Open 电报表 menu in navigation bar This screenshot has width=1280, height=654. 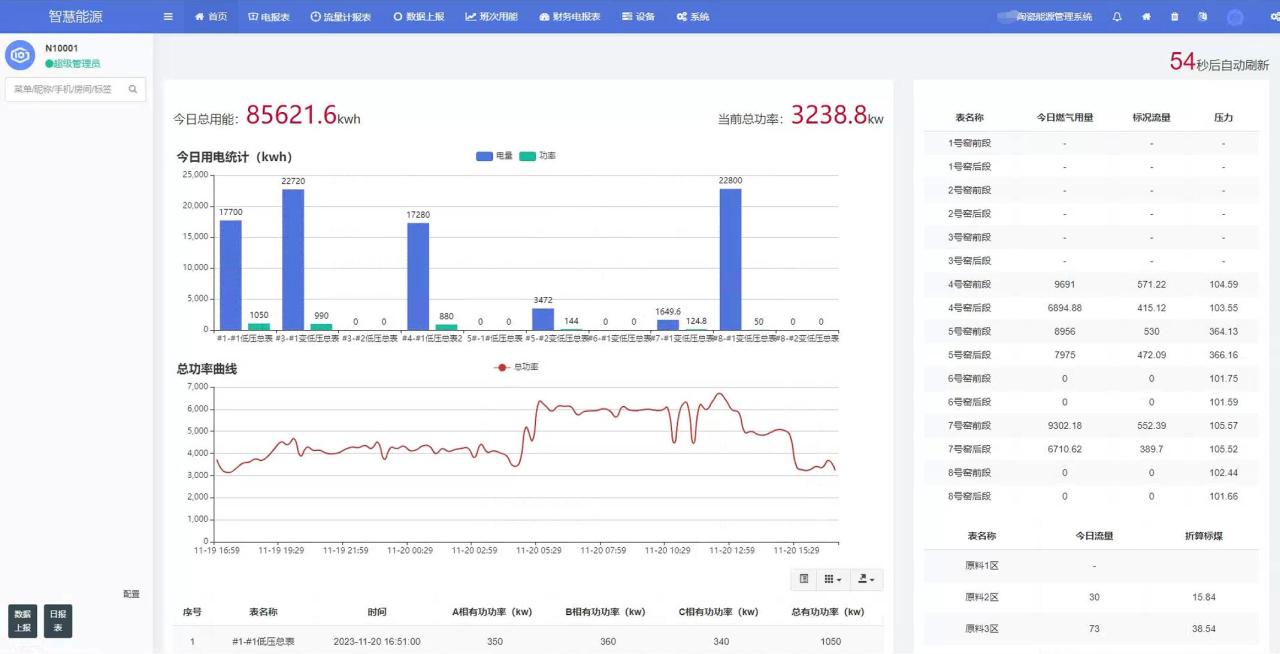[269, 17]
